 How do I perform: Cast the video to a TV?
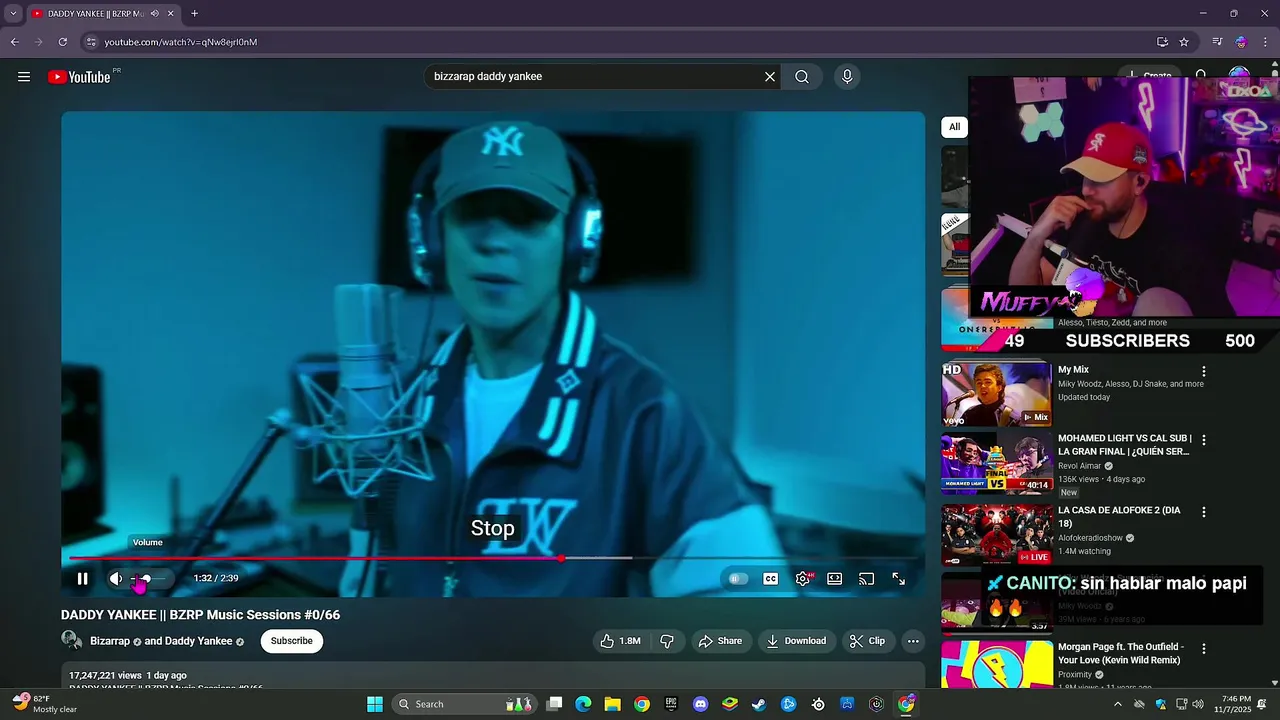coord(867,578)
